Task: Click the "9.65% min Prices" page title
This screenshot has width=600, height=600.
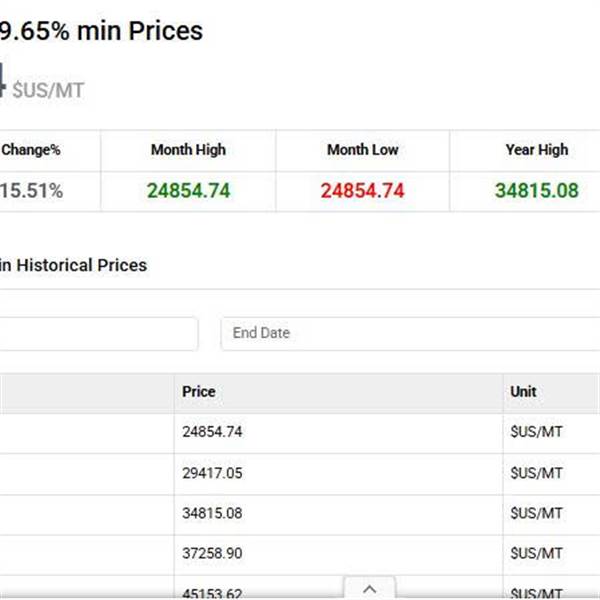Action: 101,31
